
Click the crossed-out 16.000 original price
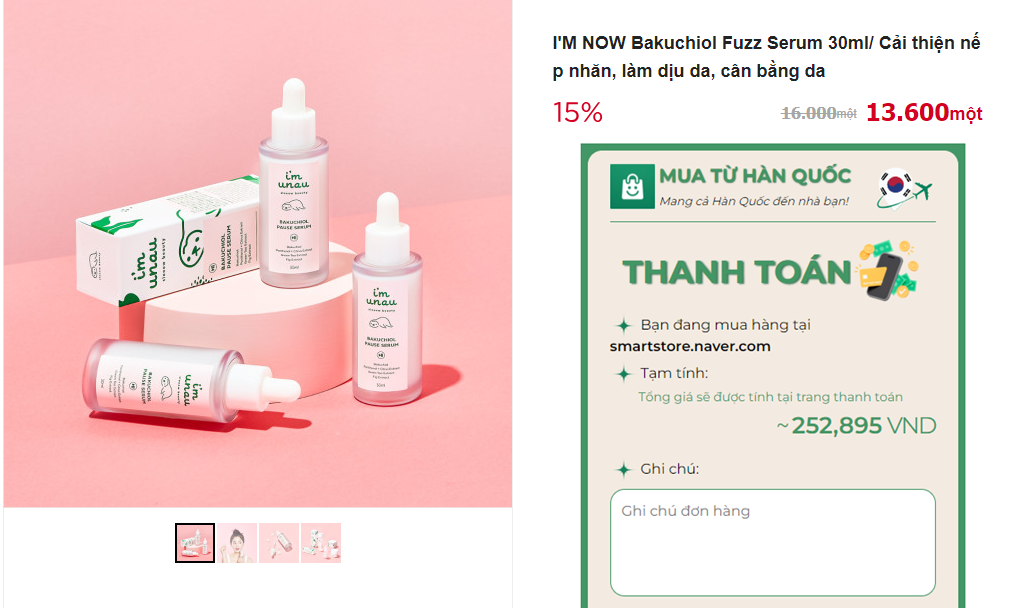tap(808, 114)
